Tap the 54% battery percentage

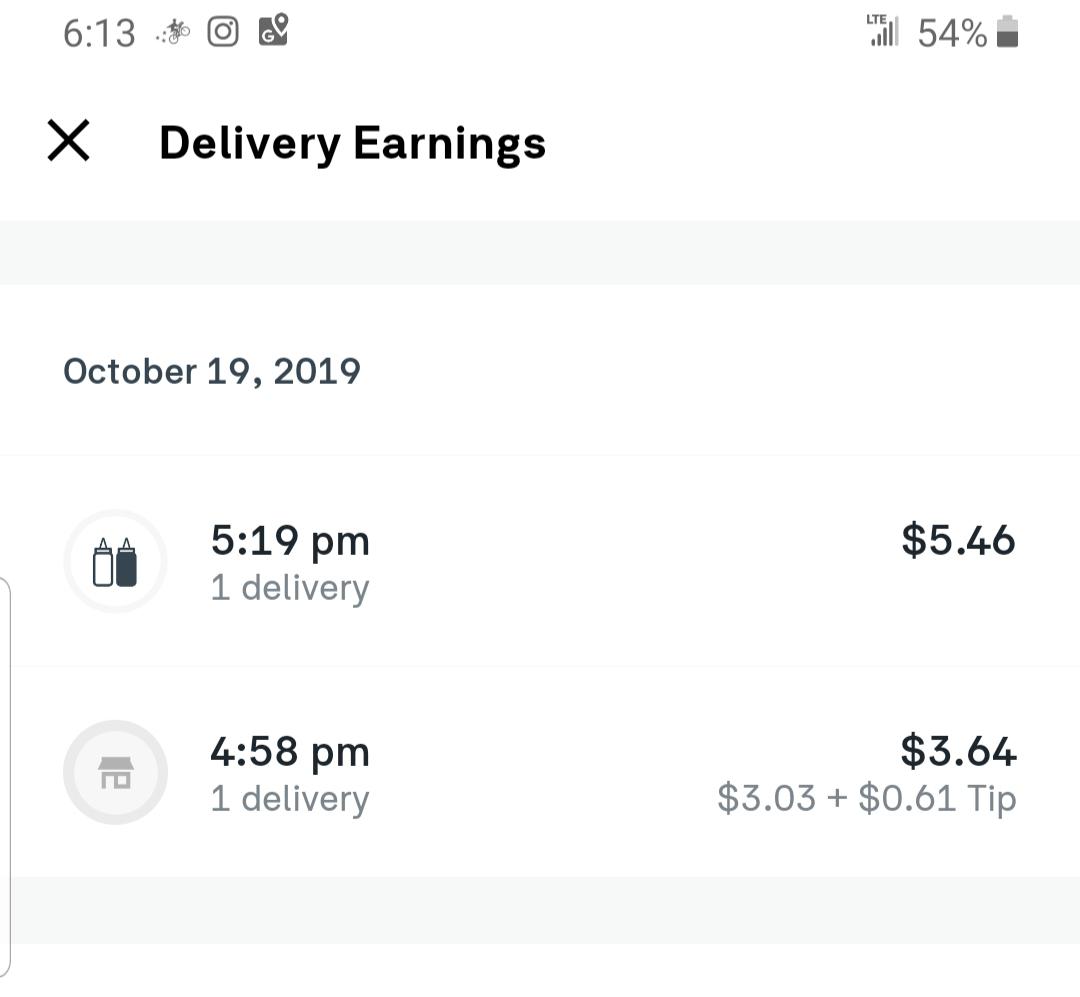click(x=952, y=33)
